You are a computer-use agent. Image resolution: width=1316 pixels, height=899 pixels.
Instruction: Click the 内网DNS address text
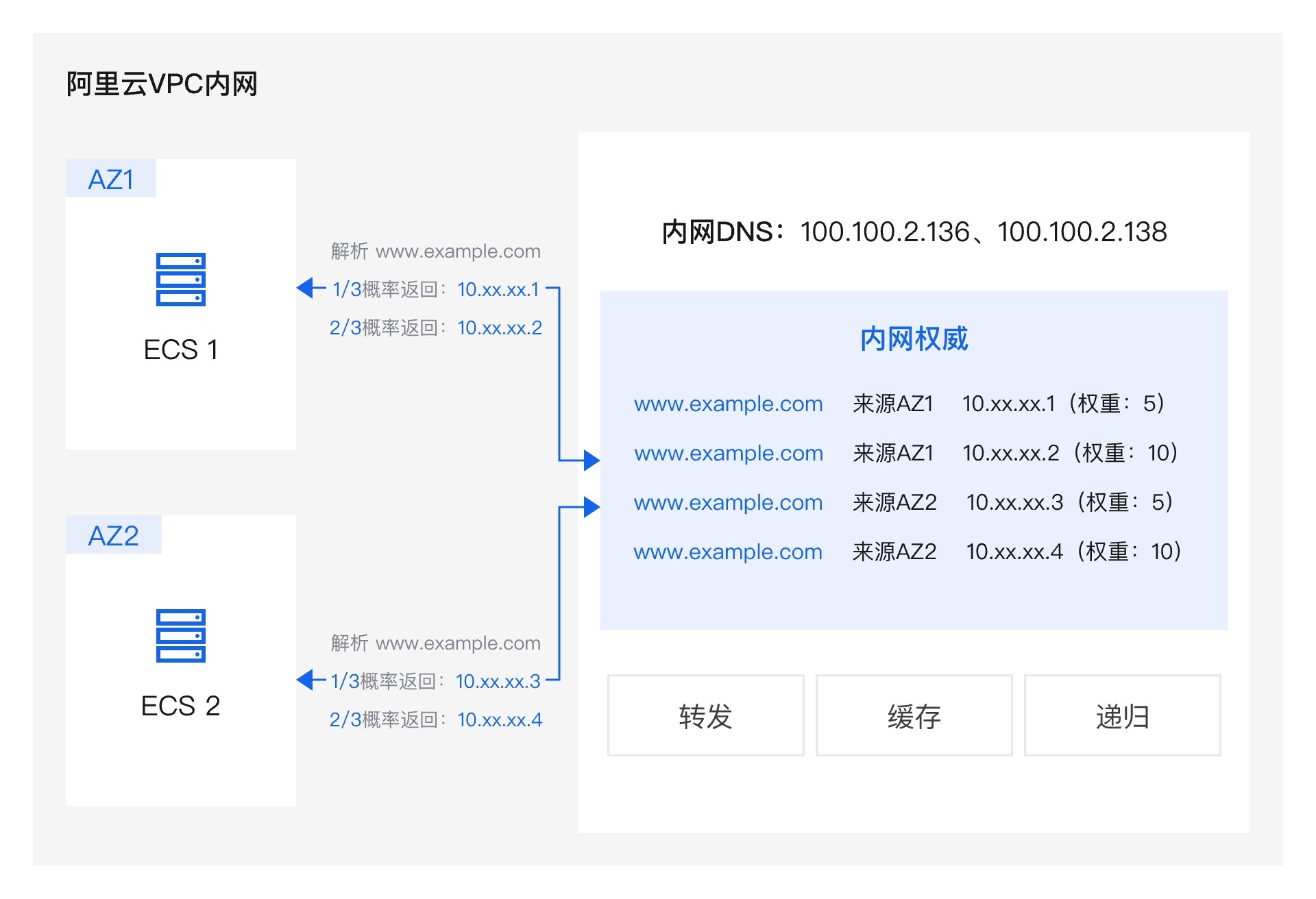[914, 232]
